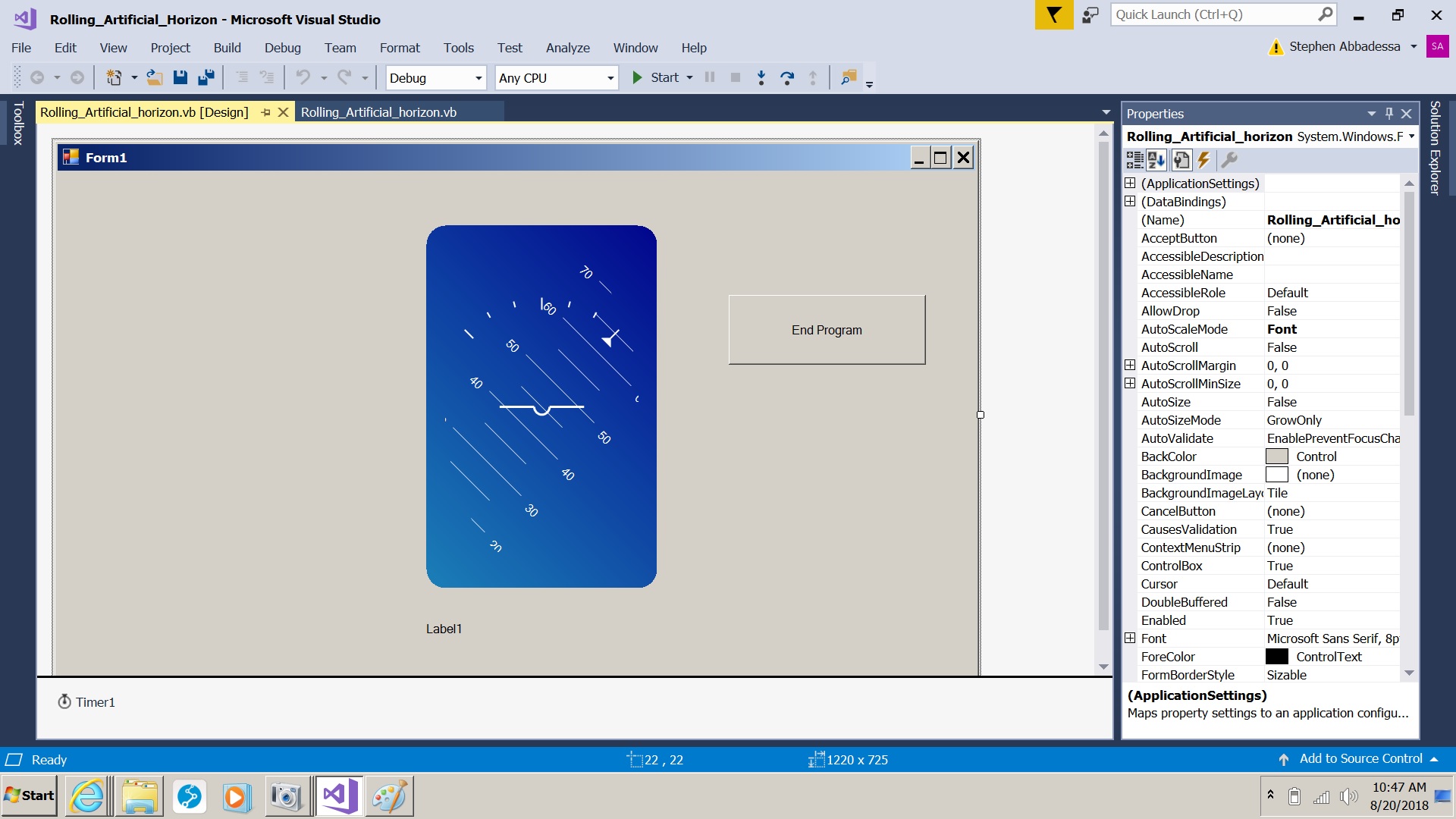This screenshot has height=819, width=1456.
Task: Pin the Properties panel with auto-hide
Action: click(1389, 114)
